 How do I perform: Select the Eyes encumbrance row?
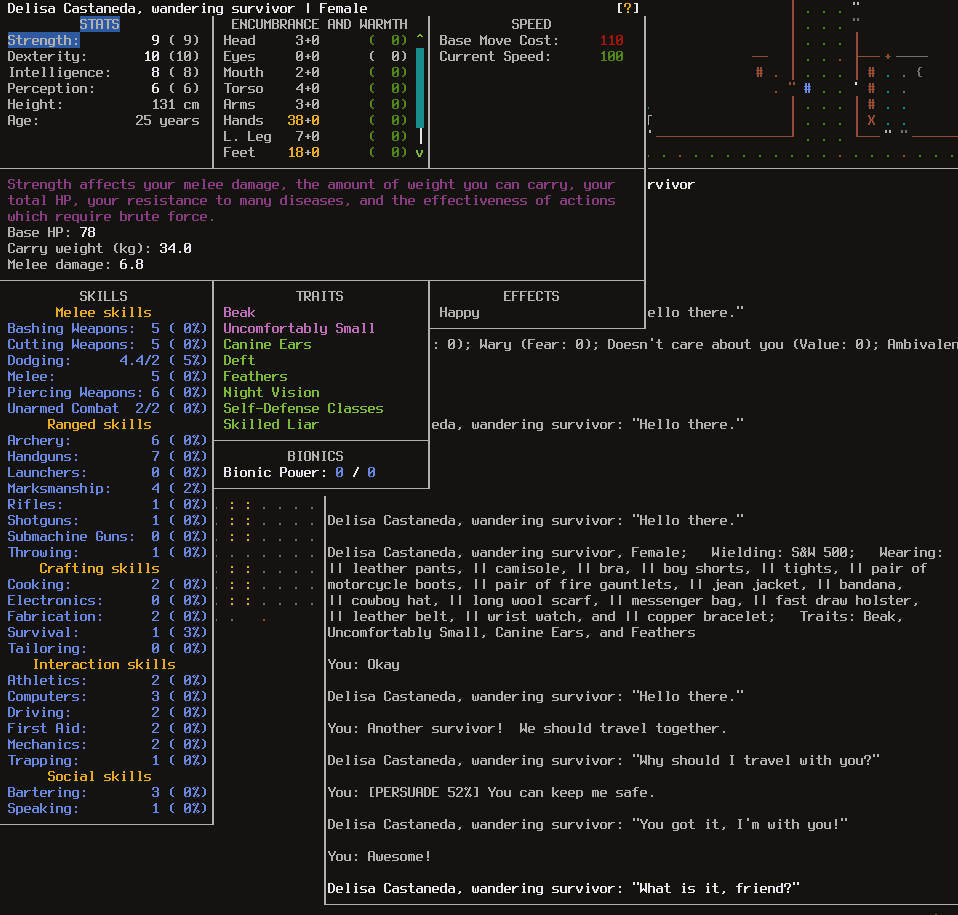[315, 56]
